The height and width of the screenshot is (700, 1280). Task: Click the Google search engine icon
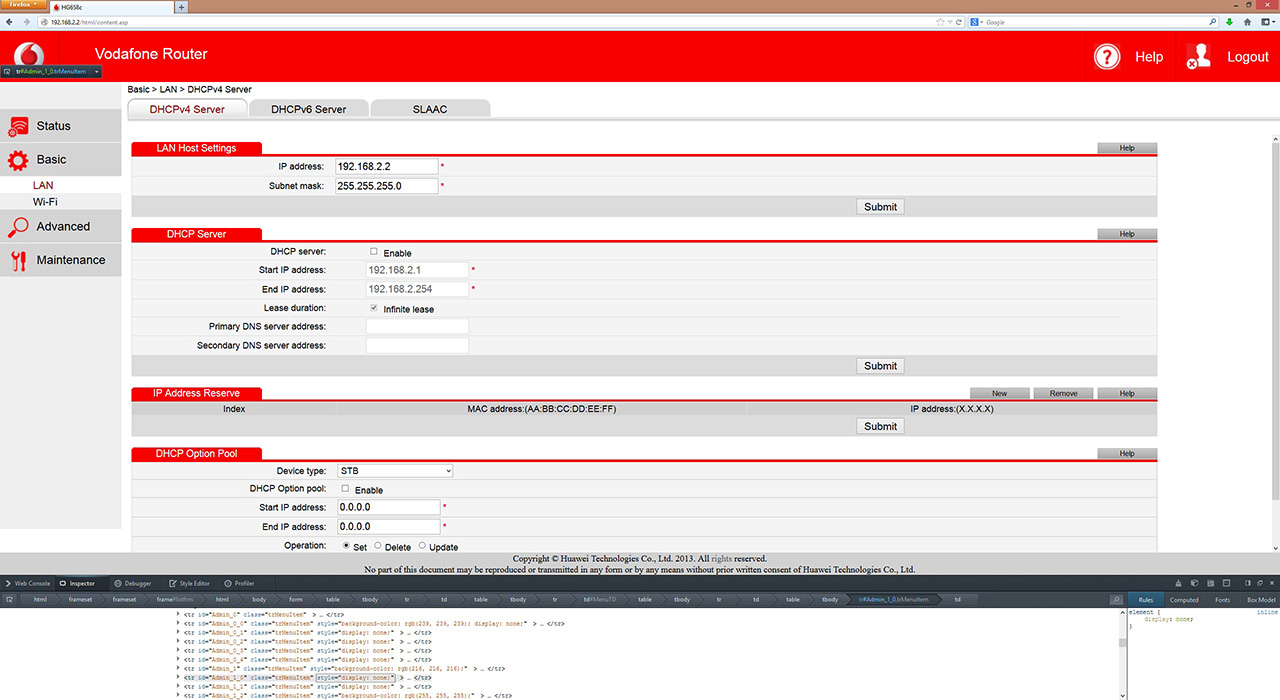point(974,21)
